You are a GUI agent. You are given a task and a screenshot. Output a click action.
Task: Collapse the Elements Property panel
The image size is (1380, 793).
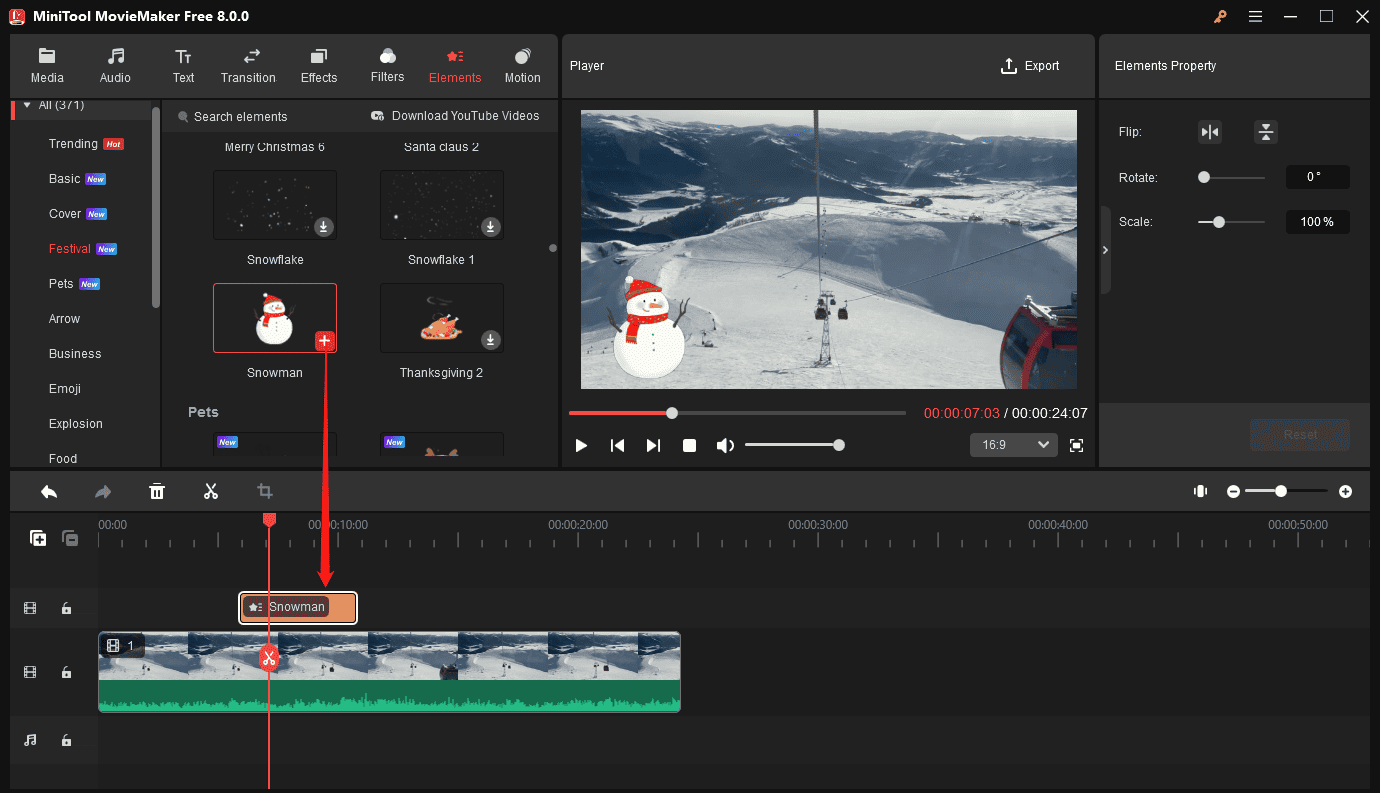click(1105, 250)
